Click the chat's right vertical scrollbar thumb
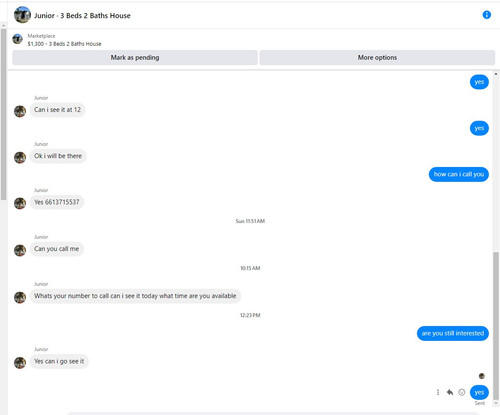Viewport: 500px width, 415px height. coord(496,325)
